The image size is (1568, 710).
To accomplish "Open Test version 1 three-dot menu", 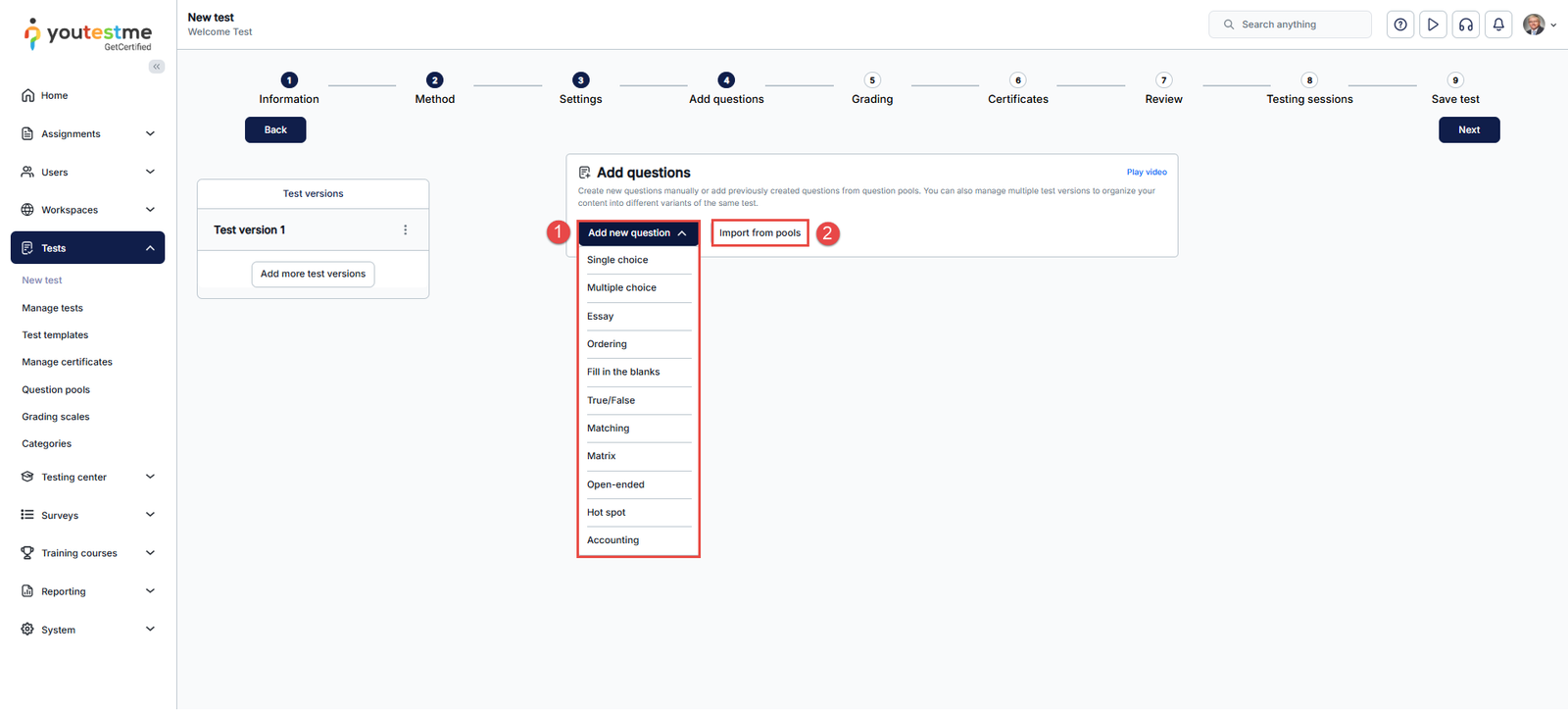I will pyautogui.click(x=406, y=229).
